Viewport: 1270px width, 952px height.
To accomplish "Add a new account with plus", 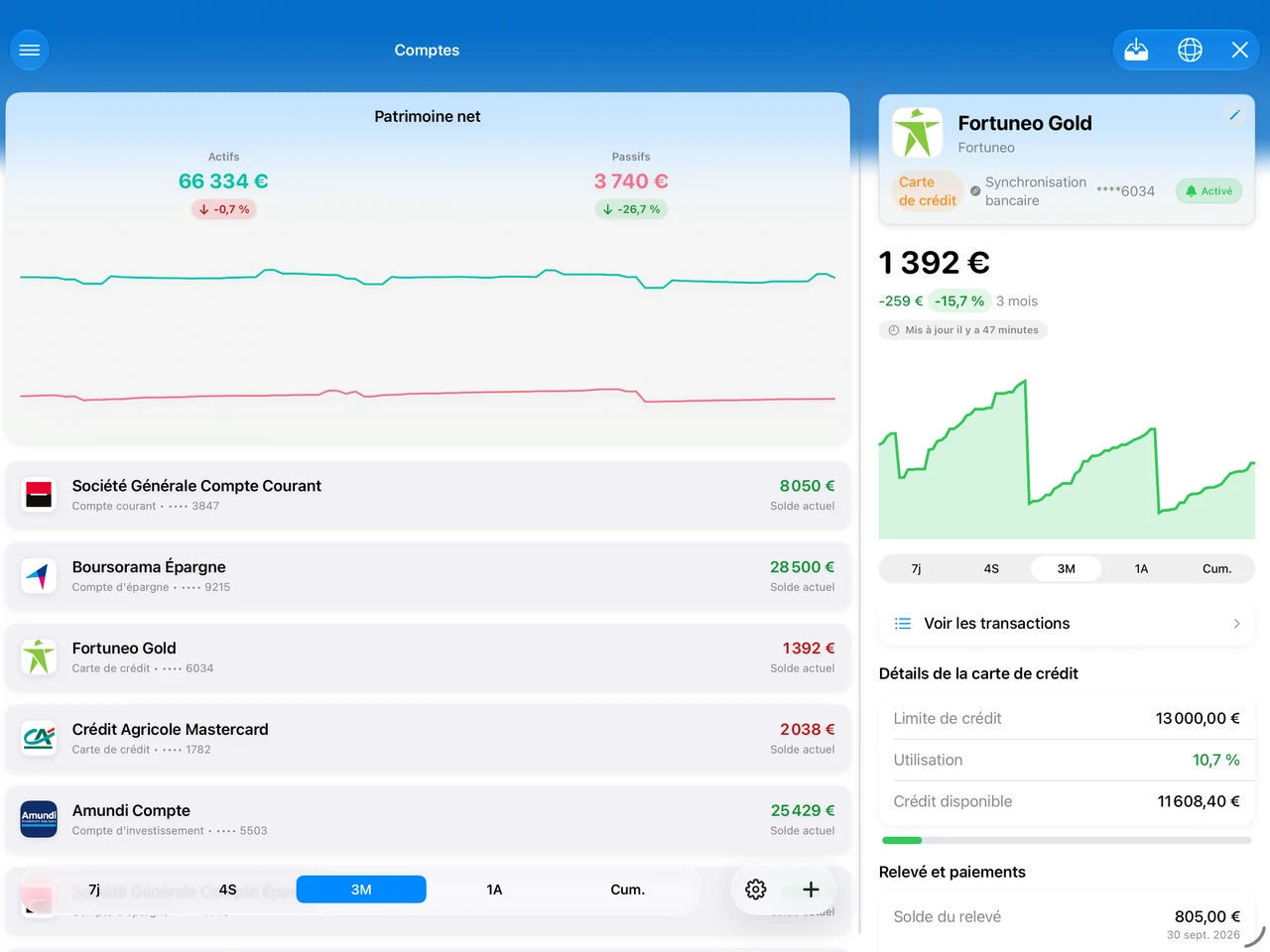I will click(x=811, y=890).
